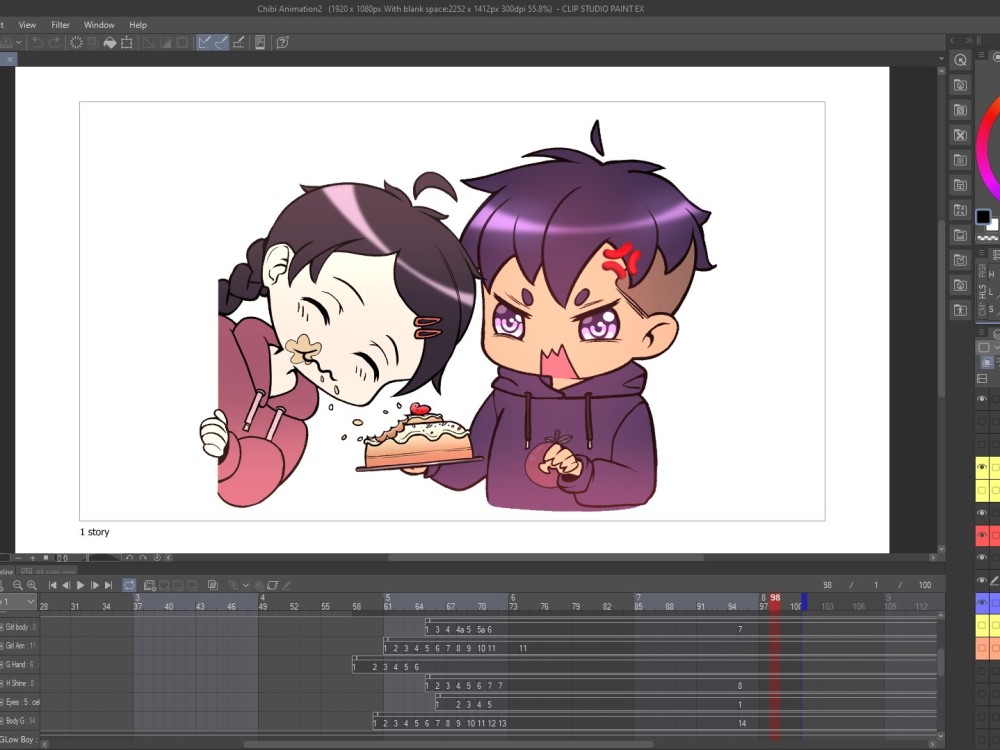
Task: Click New animation folder icon in timeline
Action: tap(150, 585)
